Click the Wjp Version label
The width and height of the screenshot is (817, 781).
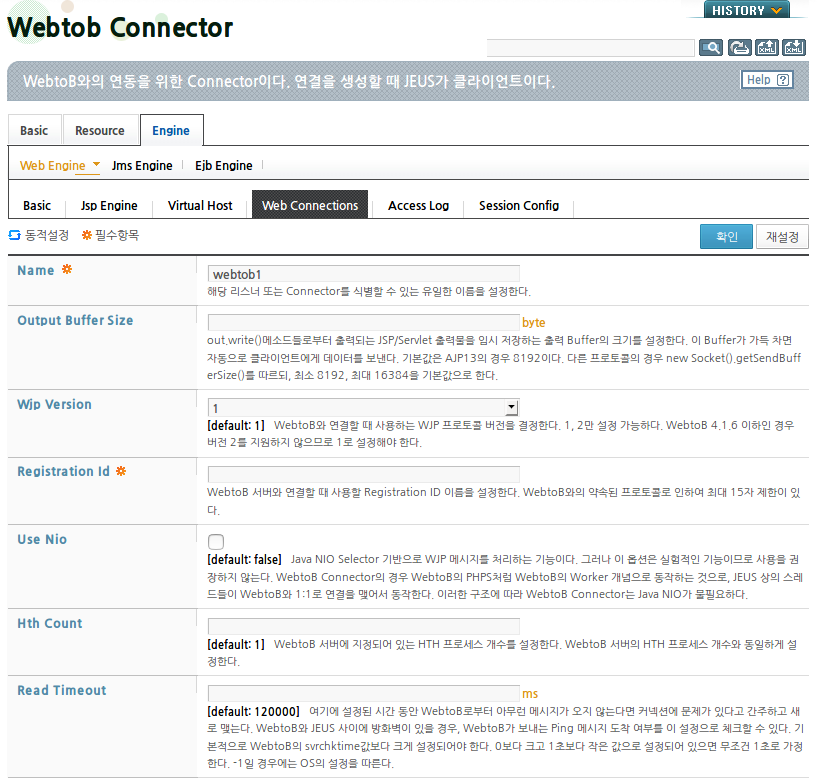pos(54,405)
